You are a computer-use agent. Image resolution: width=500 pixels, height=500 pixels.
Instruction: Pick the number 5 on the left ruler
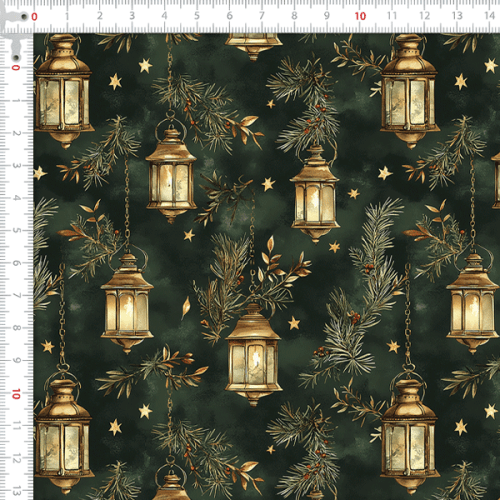[16, 230]
